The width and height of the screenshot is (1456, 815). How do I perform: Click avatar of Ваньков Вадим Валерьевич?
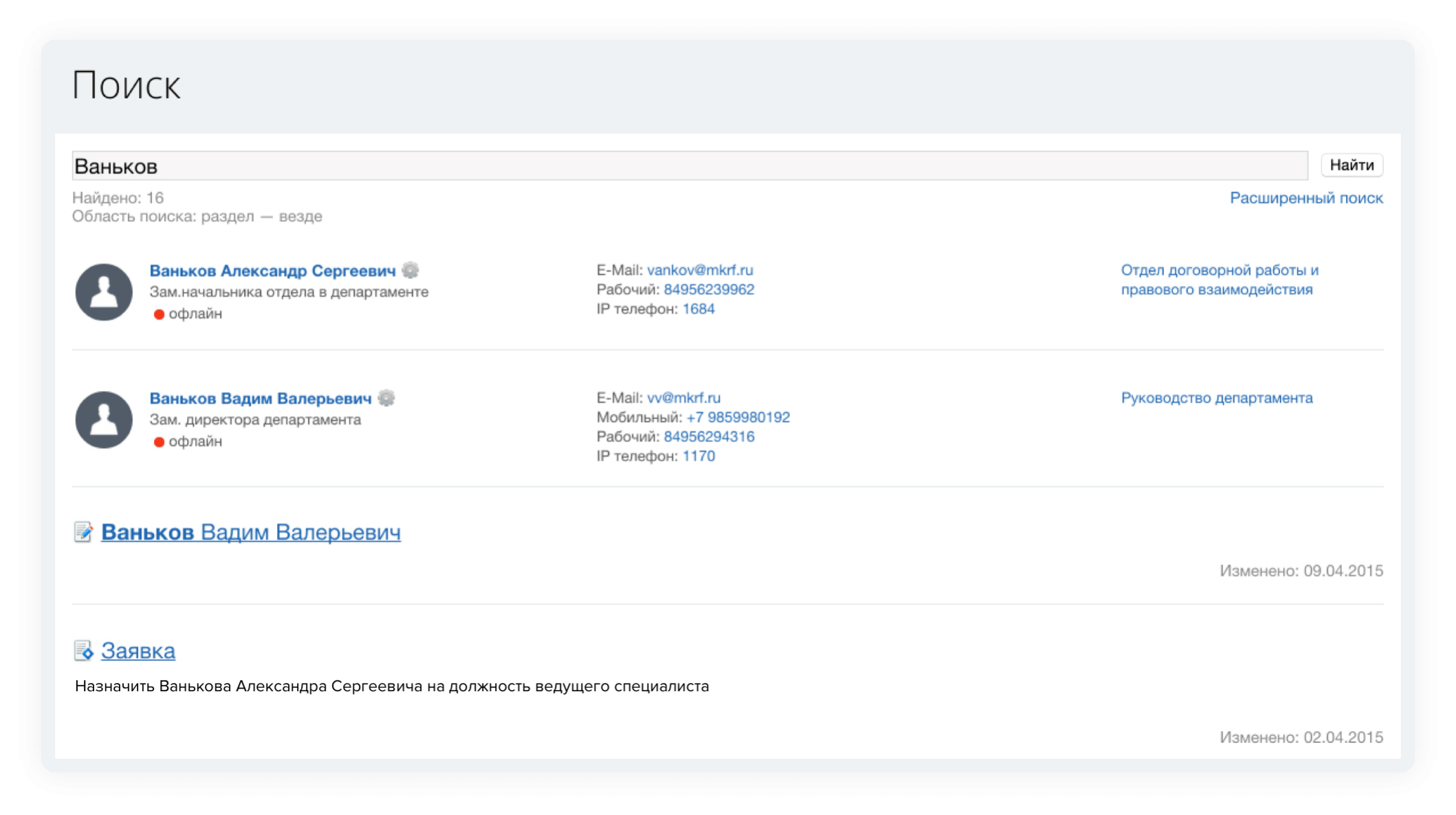104,420
